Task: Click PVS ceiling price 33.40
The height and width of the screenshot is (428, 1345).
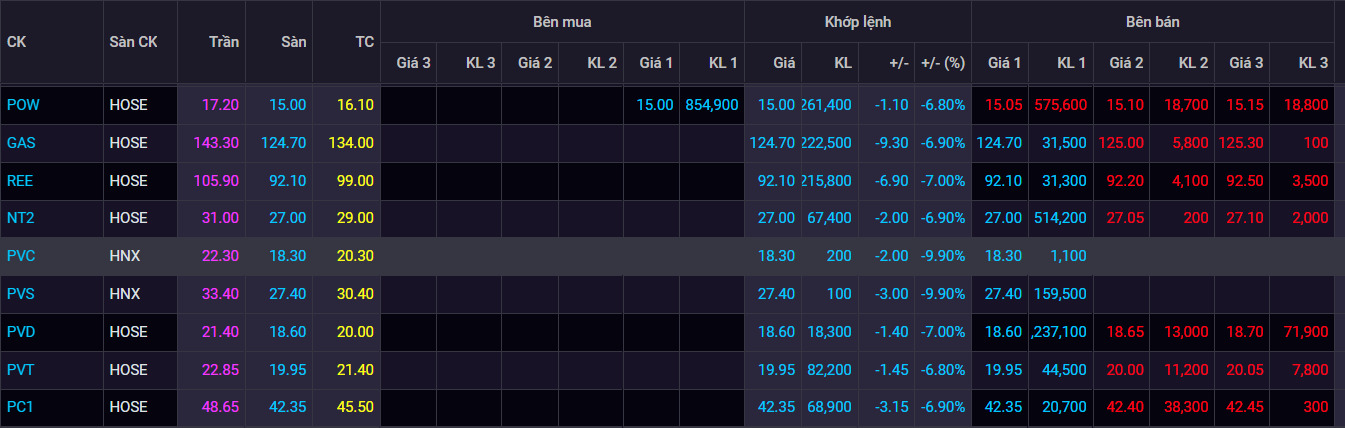Action: [x=221, y=294]
